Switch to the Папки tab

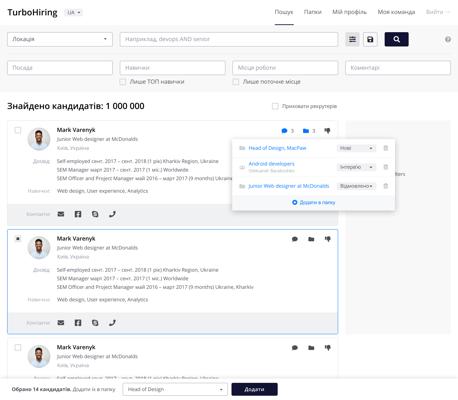pyautogui.click(x=312, y=12)
